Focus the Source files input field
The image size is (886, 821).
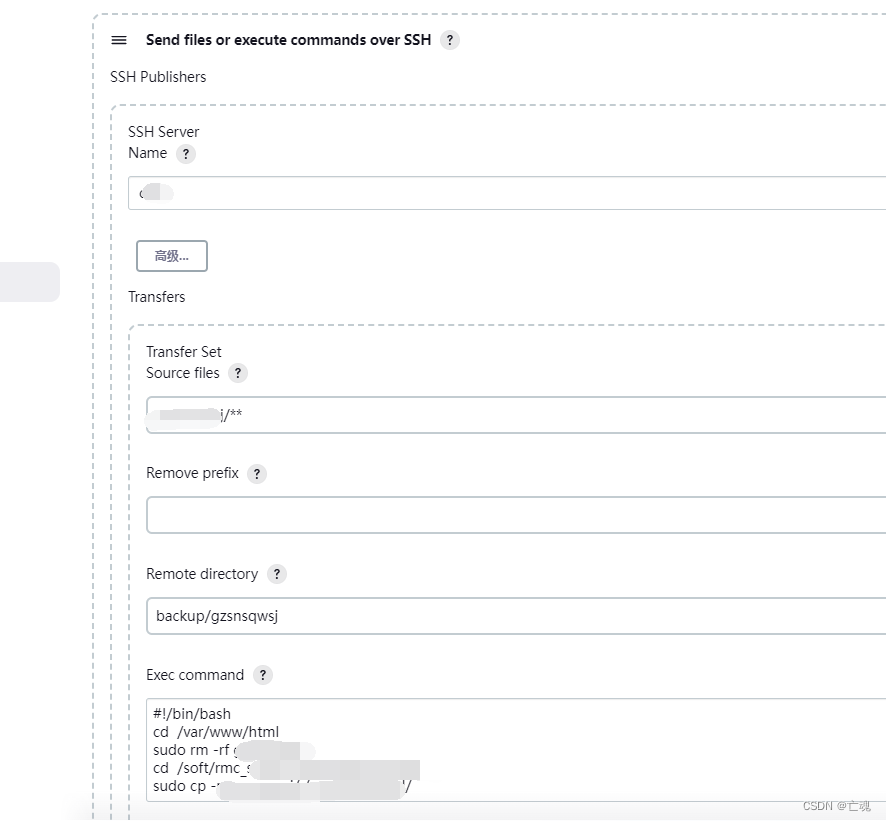516,415
